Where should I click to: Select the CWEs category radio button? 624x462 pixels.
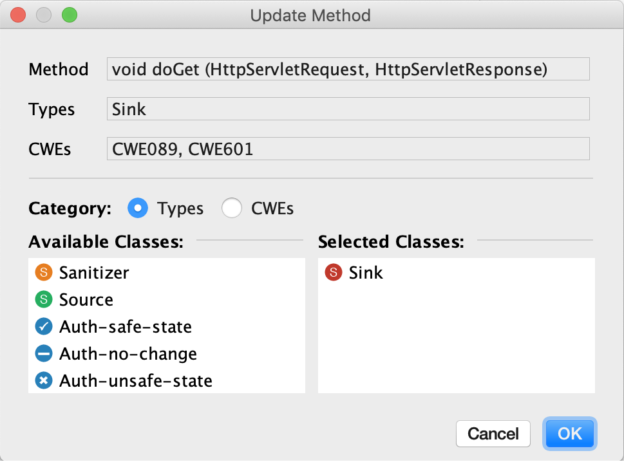tap(232, 208)
